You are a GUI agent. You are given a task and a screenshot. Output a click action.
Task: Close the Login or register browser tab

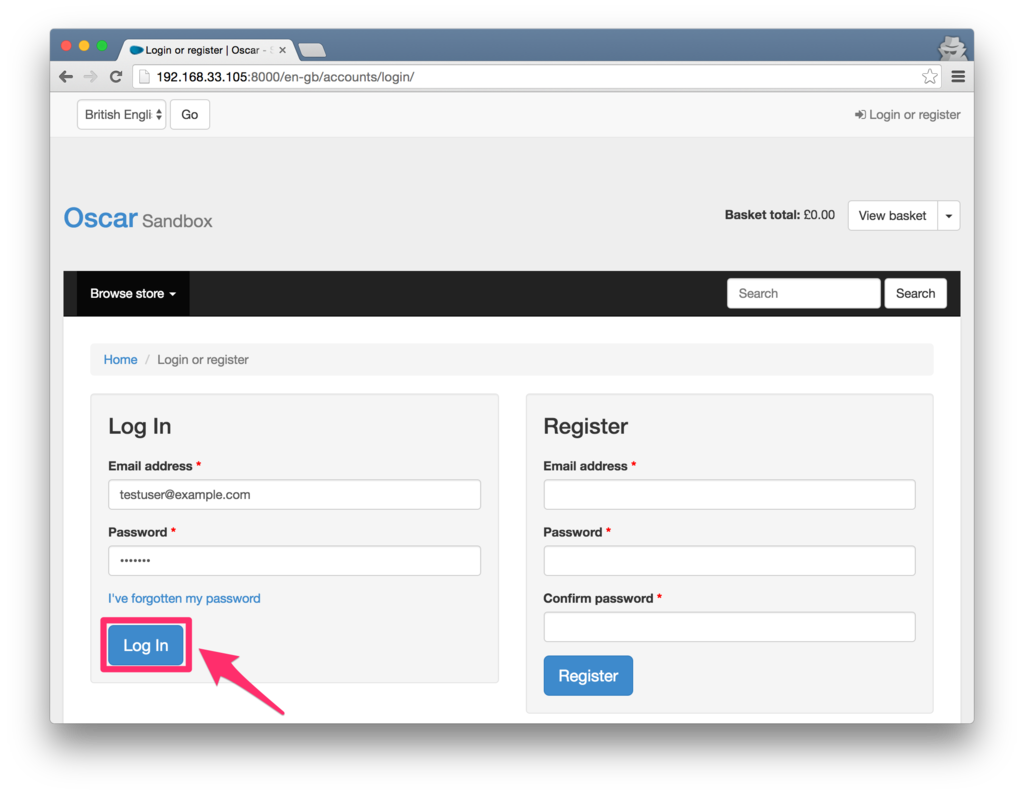(282, 50)
